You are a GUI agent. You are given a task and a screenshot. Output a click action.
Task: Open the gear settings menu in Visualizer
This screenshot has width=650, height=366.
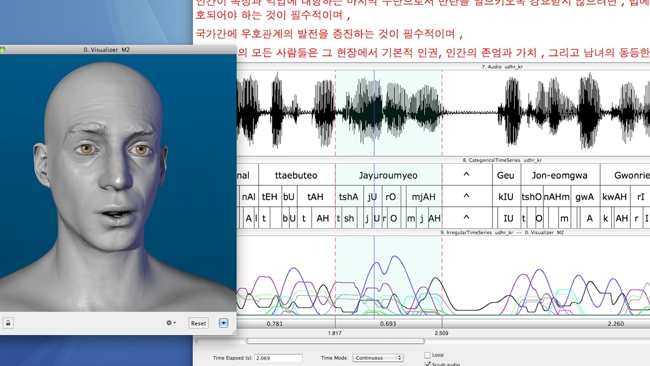click(171, 322)
